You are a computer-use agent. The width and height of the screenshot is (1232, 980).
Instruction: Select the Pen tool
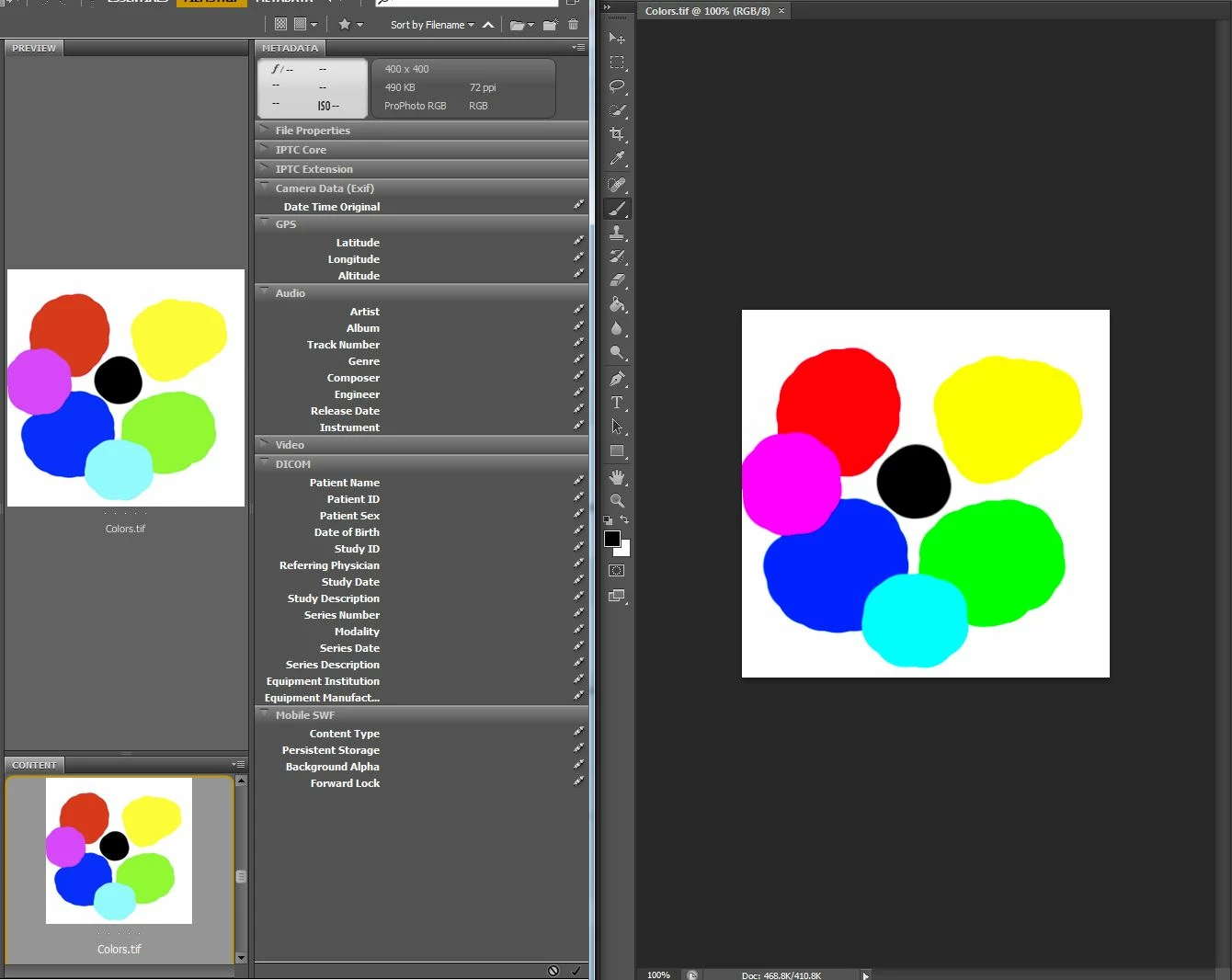click(617, 379)
